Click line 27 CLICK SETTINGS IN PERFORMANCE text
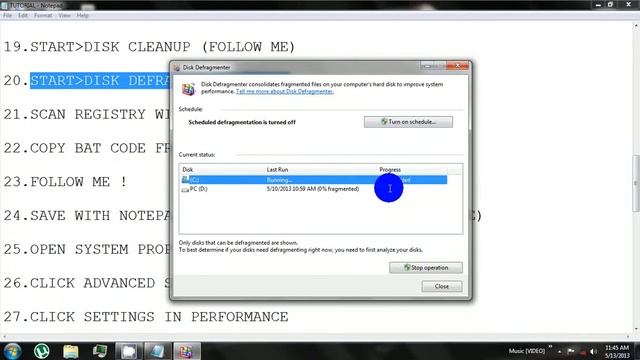Viewport: 640px width, 360px height. click(x=159, y=317)
